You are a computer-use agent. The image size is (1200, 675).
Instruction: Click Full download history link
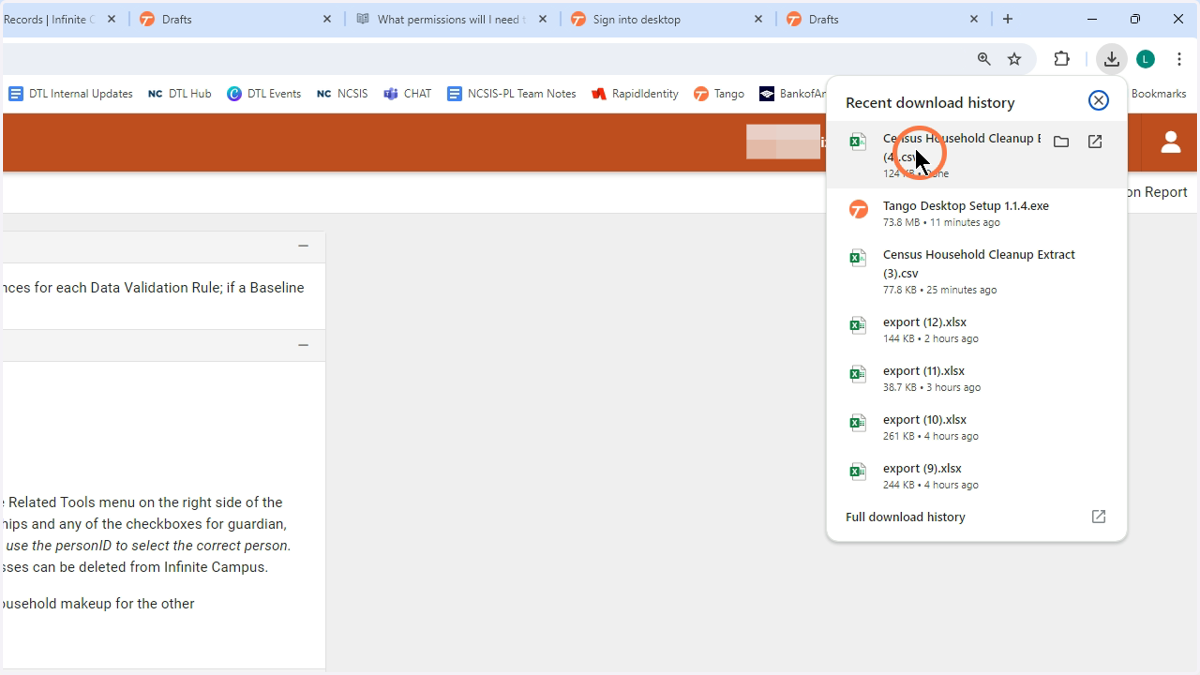(x=905, y=517)
